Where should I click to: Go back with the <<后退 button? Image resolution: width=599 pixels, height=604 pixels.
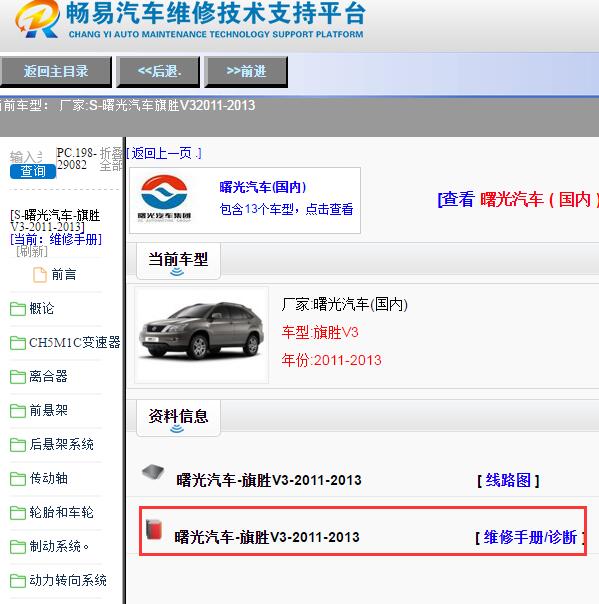click(158, 72)
